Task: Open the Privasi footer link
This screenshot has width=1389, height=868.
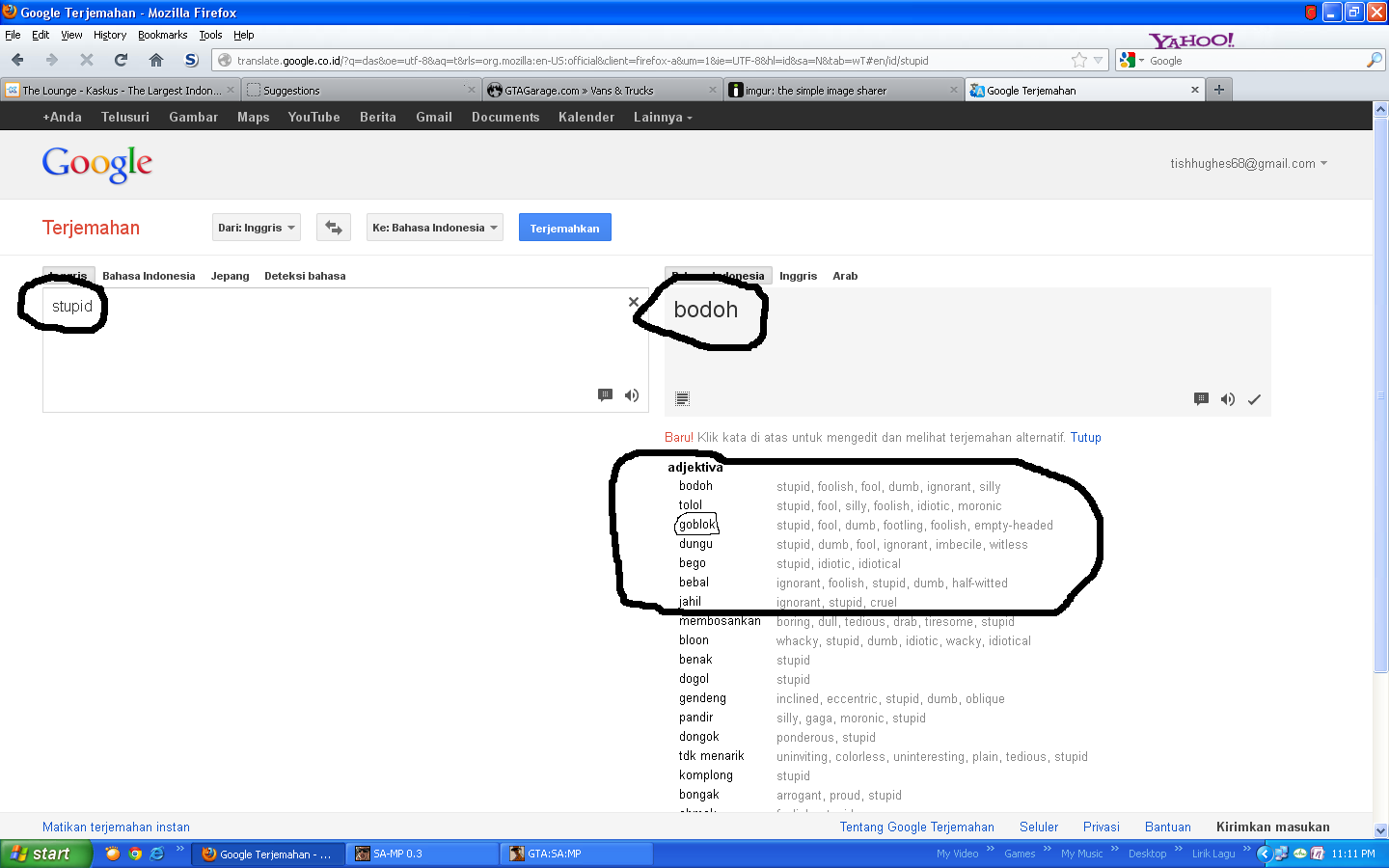Action: tap(1101, 827)
